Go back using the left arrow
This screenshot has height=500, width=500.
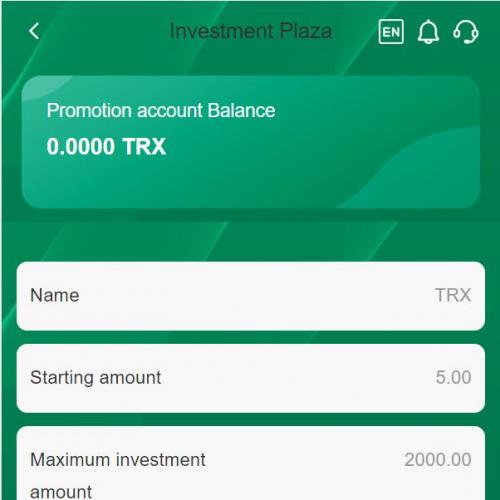tap(34, 31)
